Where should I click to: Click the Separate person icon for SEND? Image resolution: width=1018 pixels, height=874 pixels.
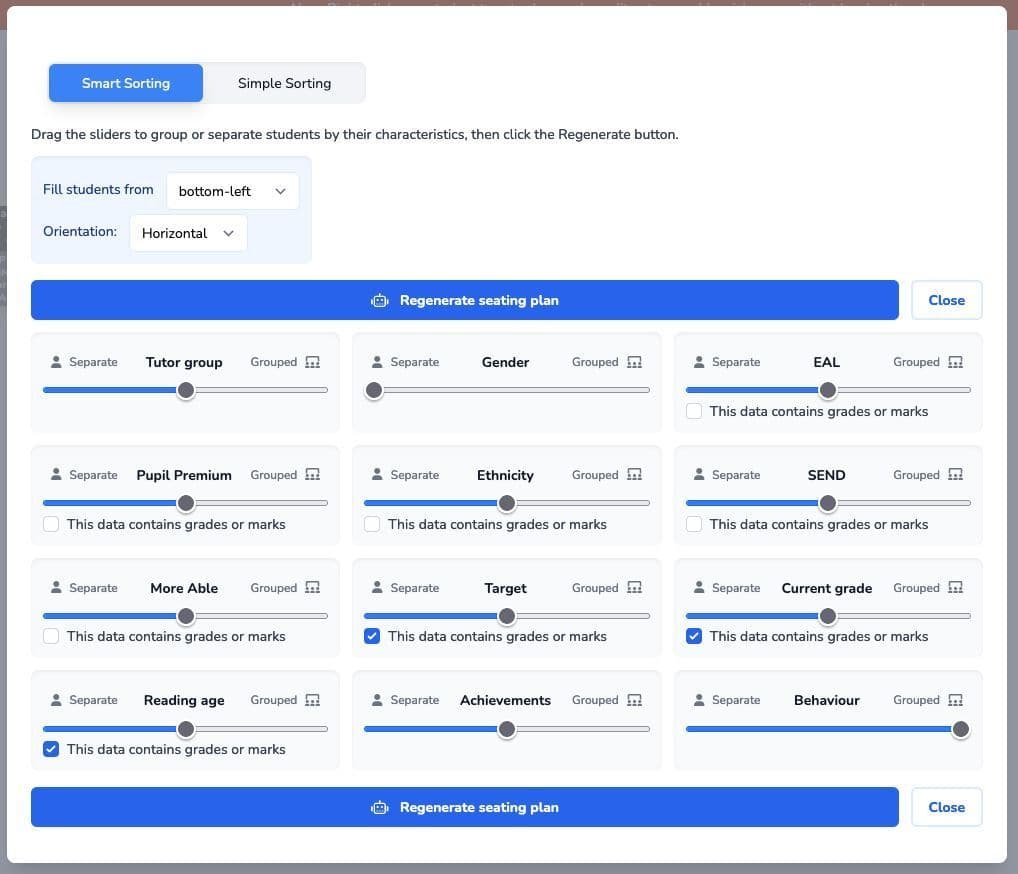(x=699, y=475)
